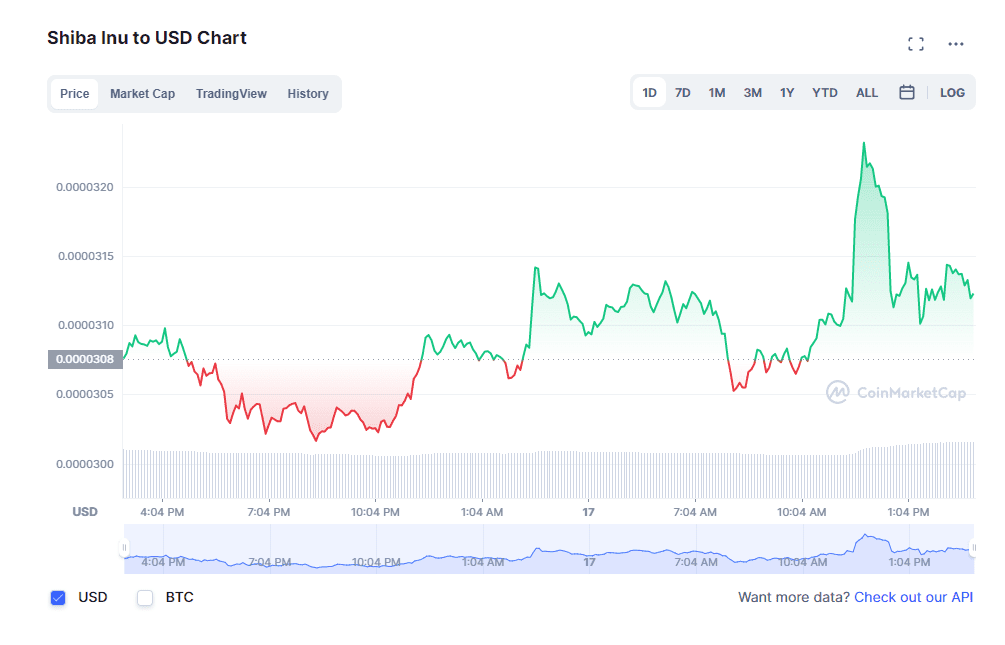1005x645 pixels.
Task: Show ALL time price history
Action: [x=867, y=93]
